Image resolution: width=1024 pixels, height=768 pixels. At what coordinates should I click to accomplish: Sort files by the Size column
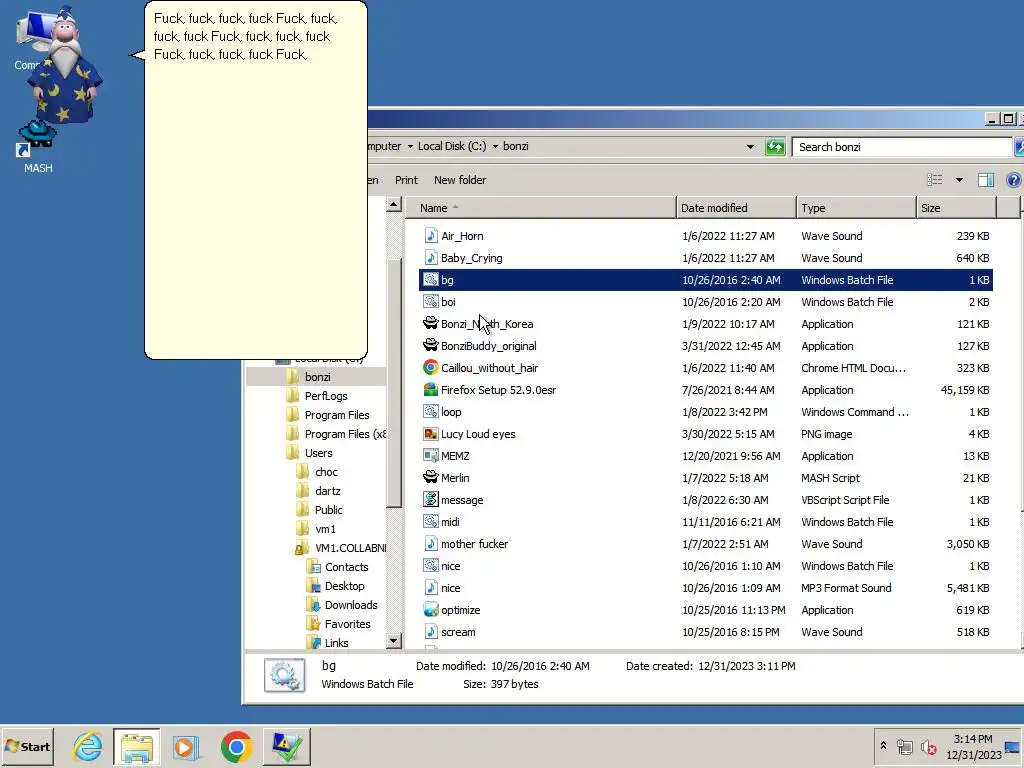point(956,208)
